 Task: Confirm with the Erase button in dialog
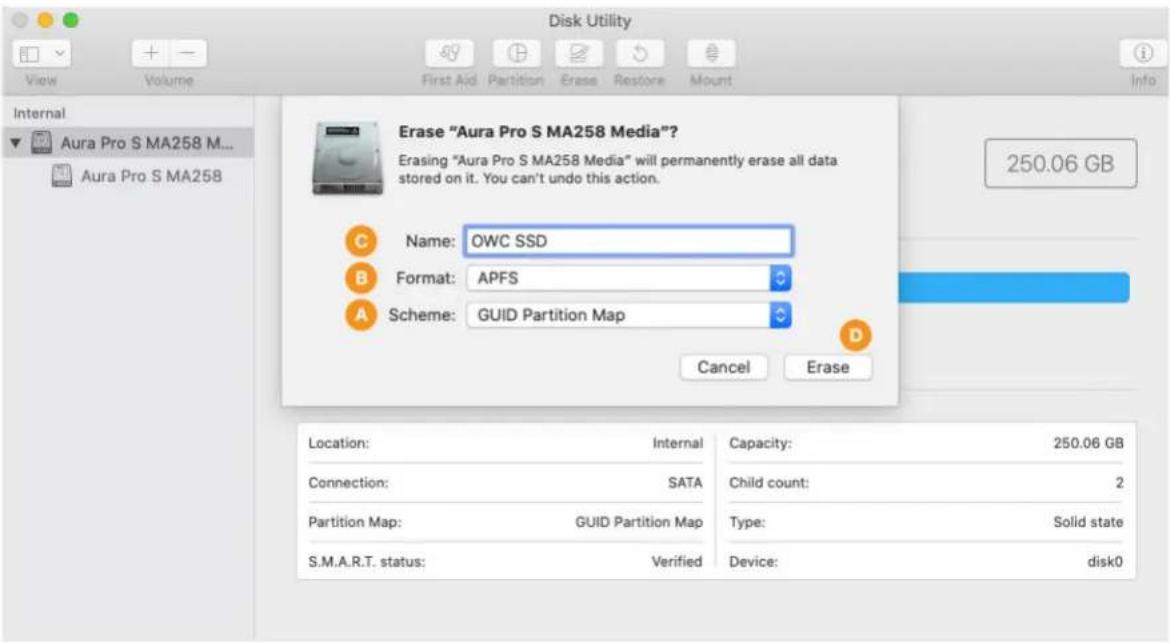828,367
